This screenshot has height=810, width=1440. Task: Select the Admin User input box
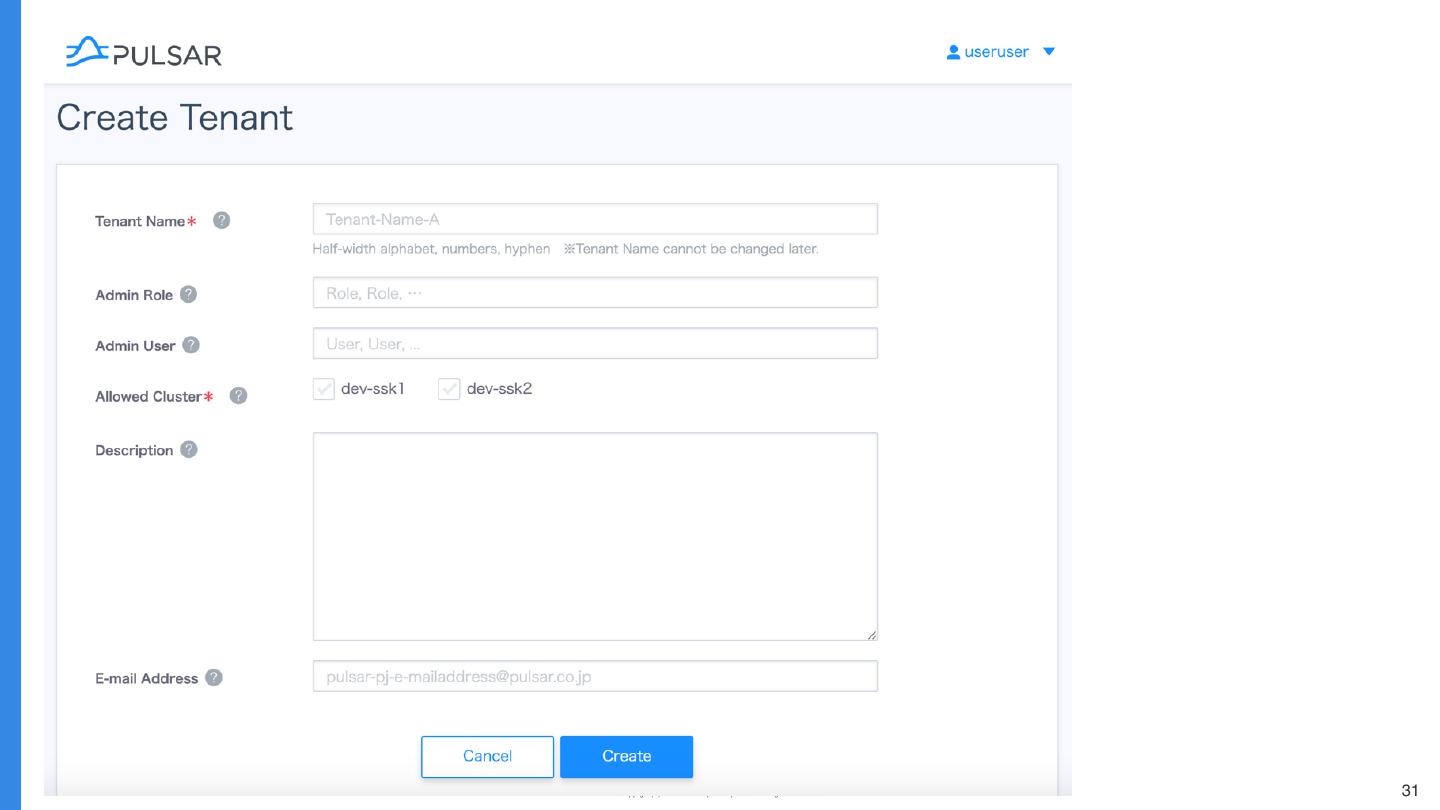[x=595, y=344]
